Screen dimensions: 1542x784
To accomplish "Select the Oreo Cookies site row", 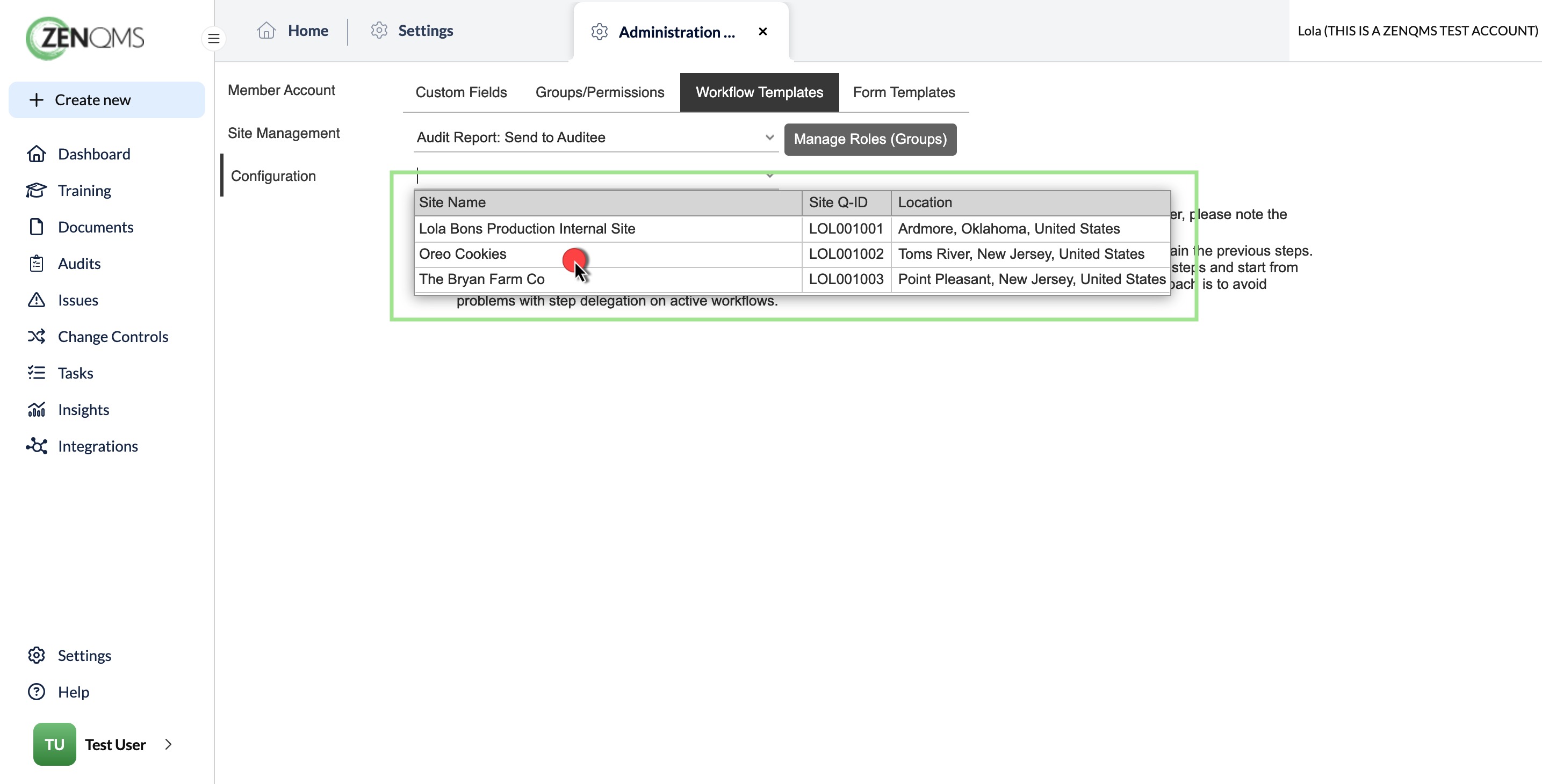I will (x=792, y=255).
